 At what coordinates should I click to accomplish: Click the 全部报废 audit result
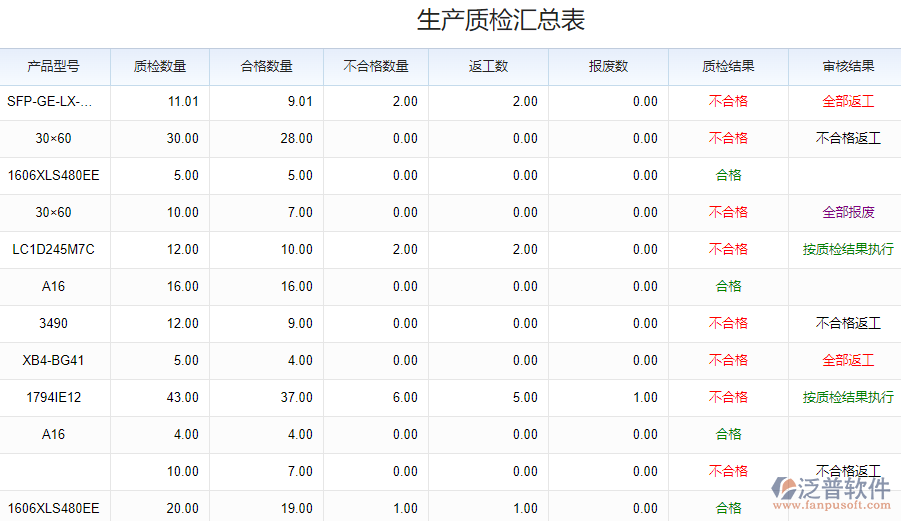pos(848,213)
